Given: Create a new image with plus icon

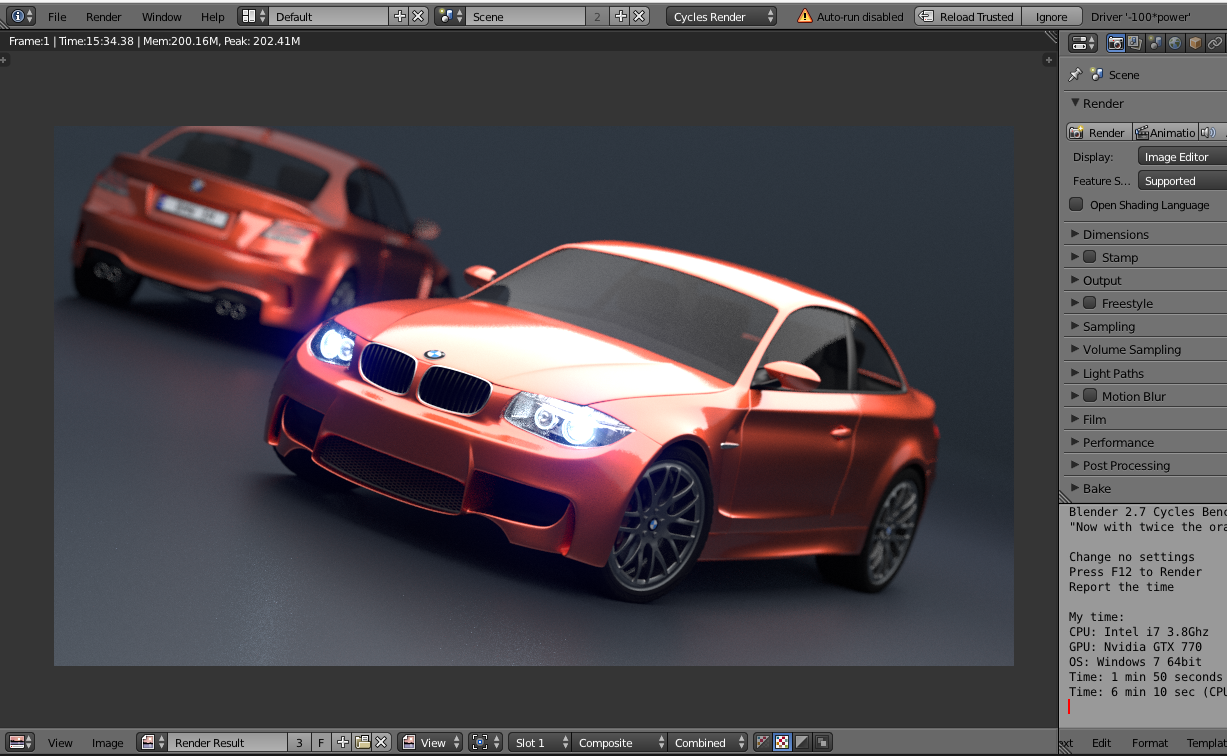Looking at the screenshot, I should coord(343,742).
